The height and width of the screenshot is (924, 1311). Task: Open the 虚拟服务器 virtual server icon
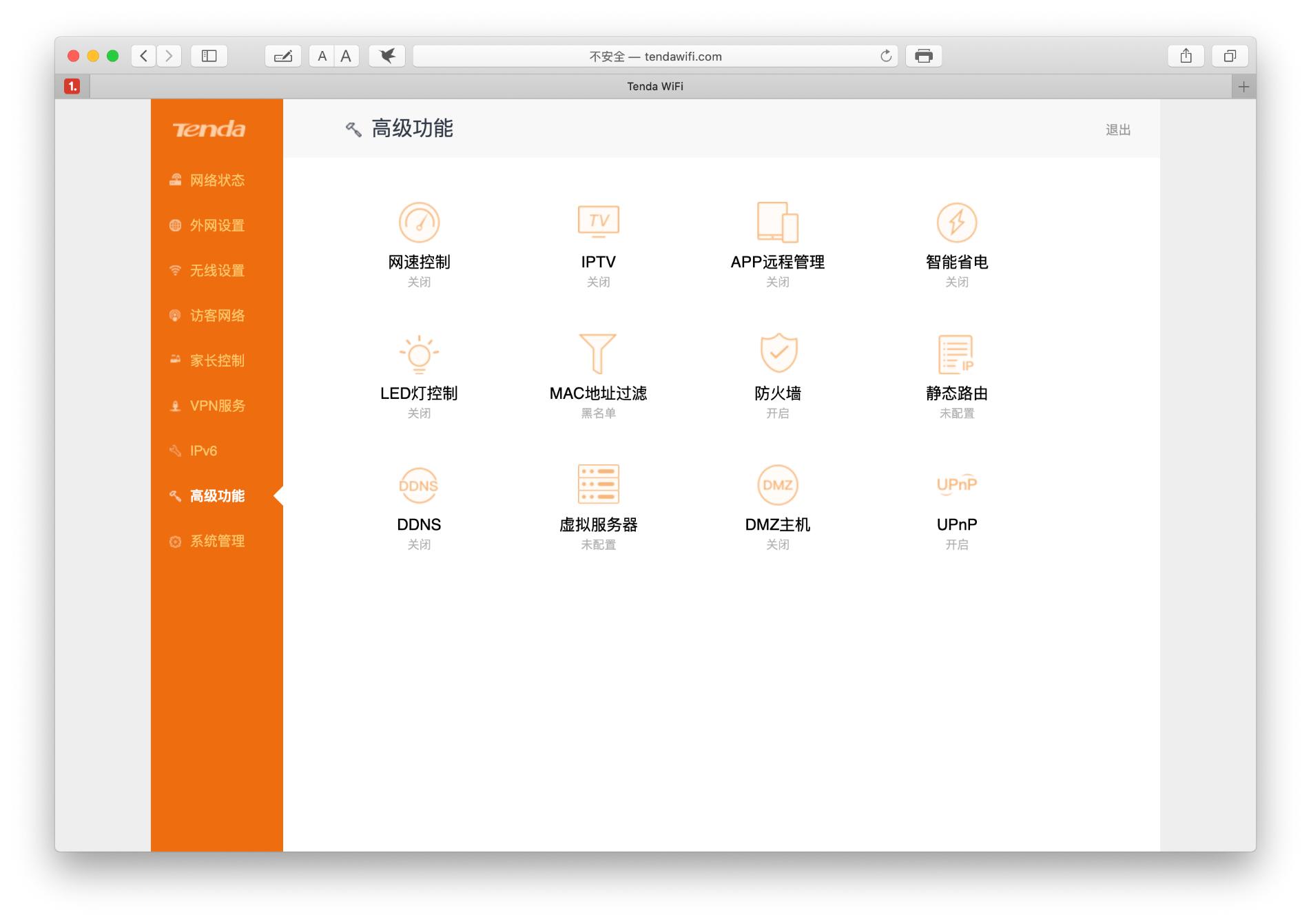tap(598, 484)
